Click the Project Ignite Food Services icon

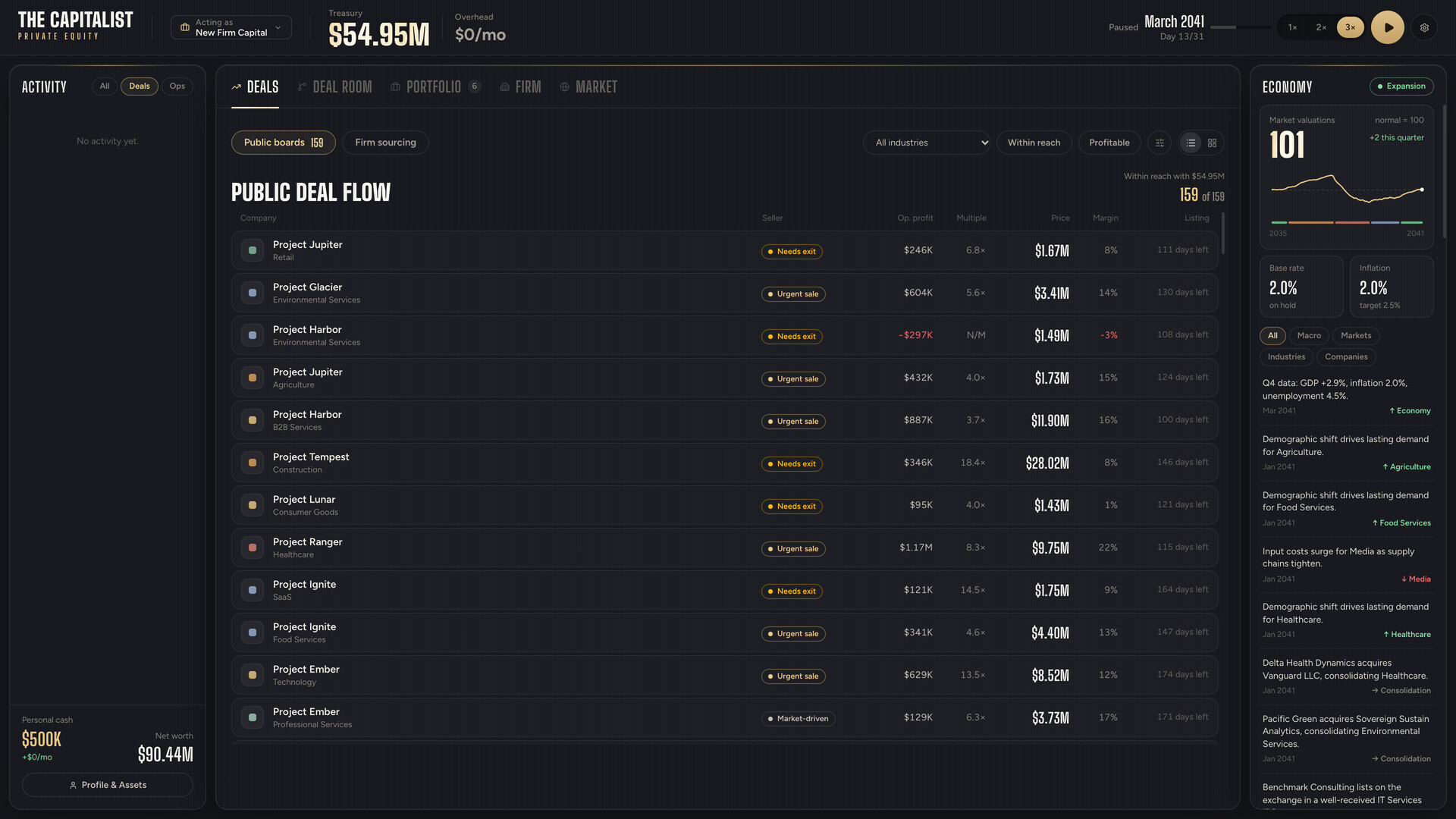tap(253, 632)
